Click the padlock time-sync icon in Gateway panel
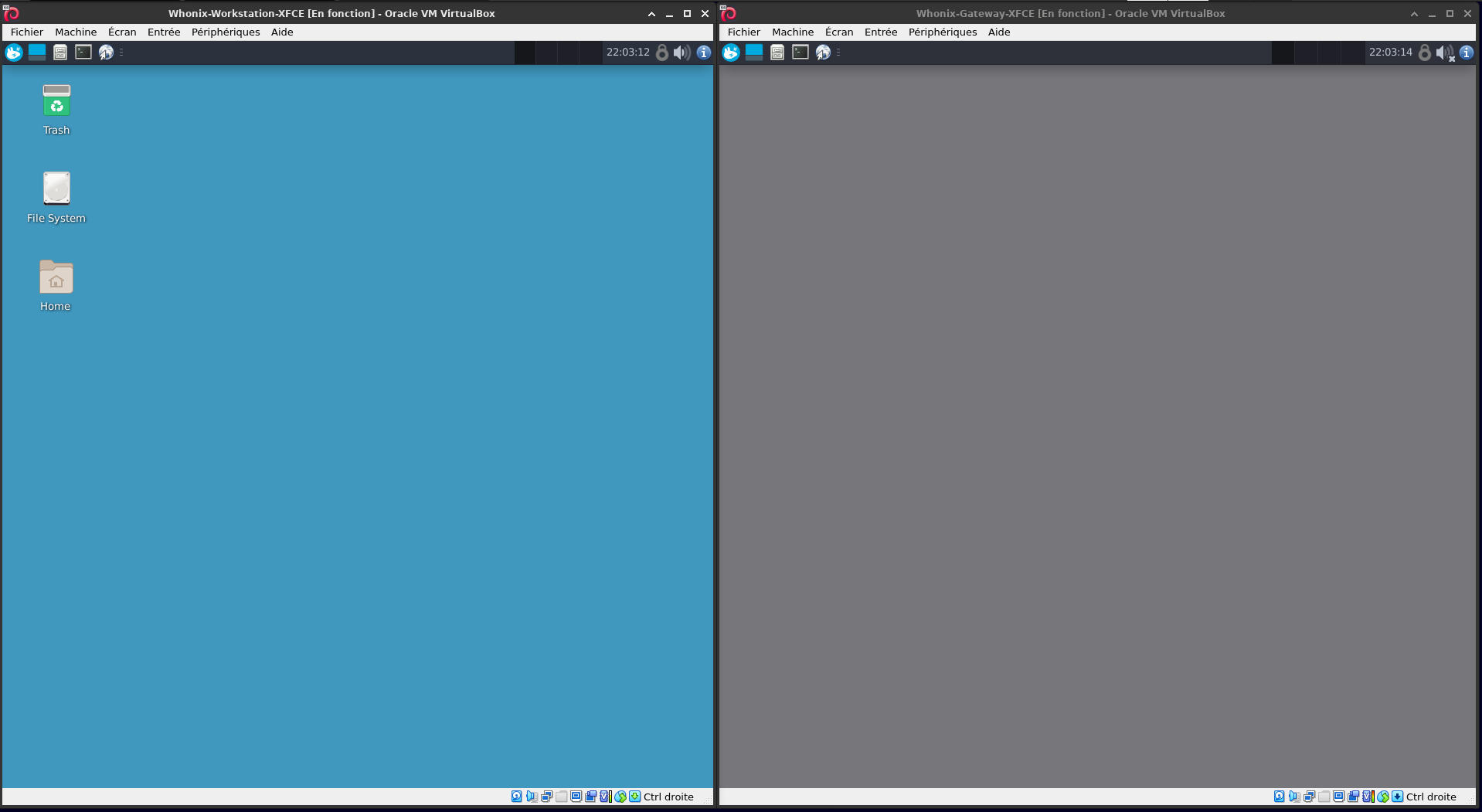This screenshot has width=1482, height=812. (1425, 52)
